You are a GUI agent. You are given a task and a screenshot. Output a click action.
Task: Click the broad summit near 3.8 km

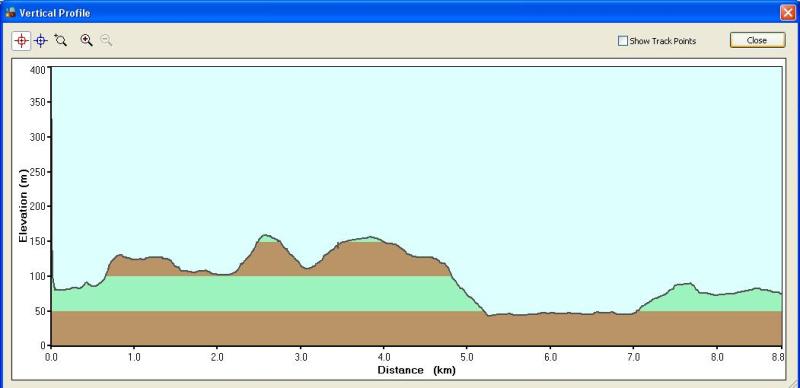369,238
